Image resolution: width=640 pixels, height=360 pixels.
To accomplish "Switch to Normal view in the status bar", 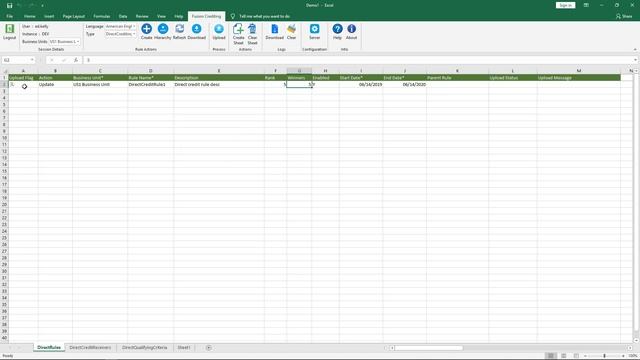I will coord(551,356).
